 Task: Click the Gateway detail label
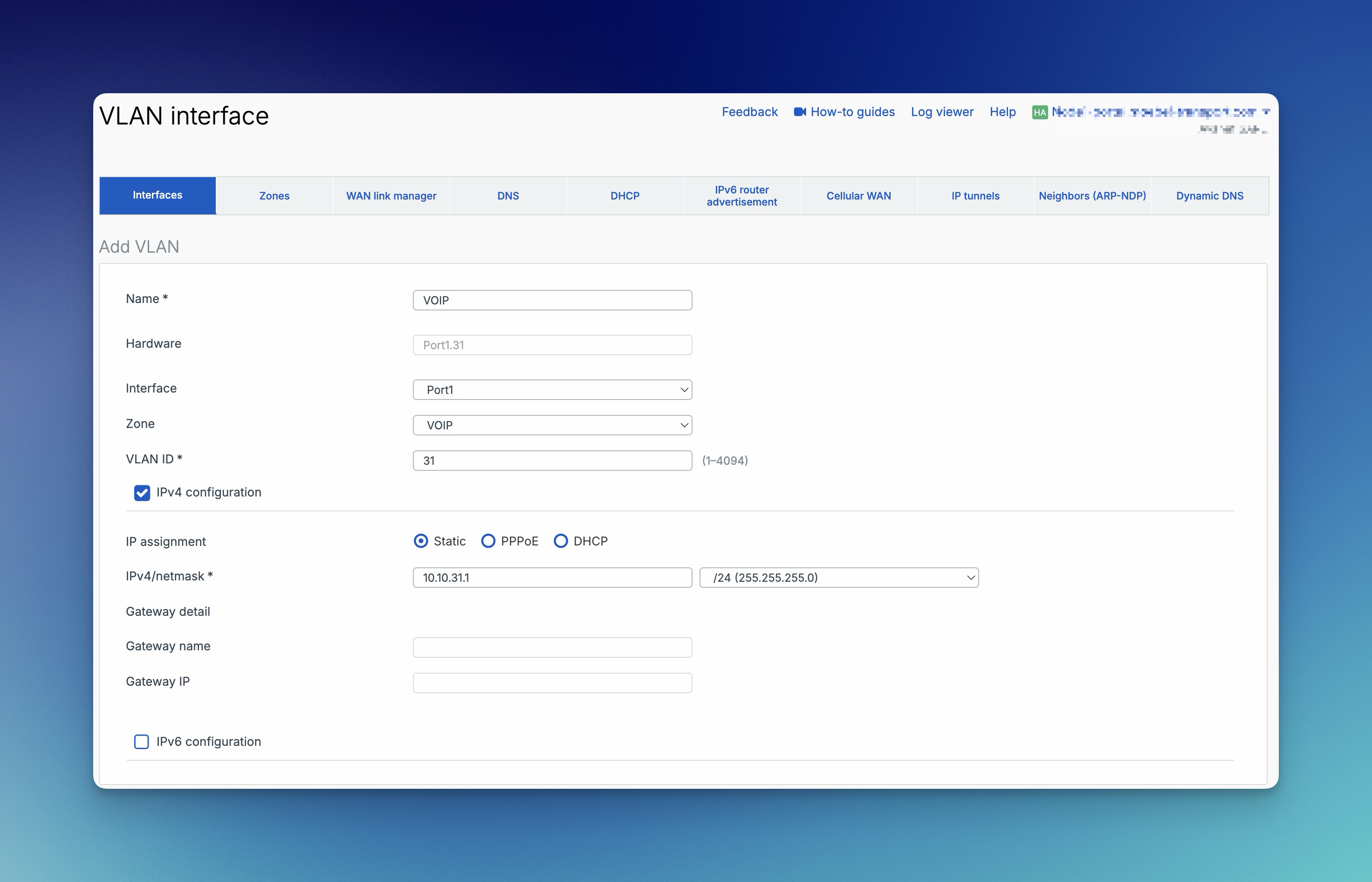click(168, 612)
